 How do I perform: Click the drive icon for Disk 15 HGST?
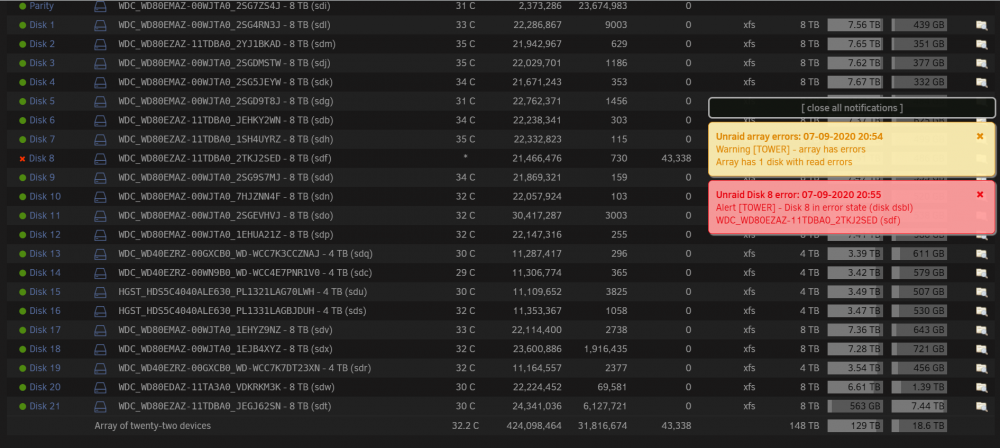coord(100,292)
